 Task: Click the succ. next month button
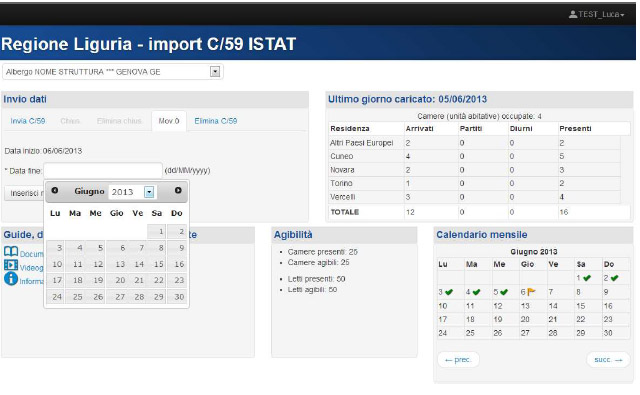tap(608, 360)
